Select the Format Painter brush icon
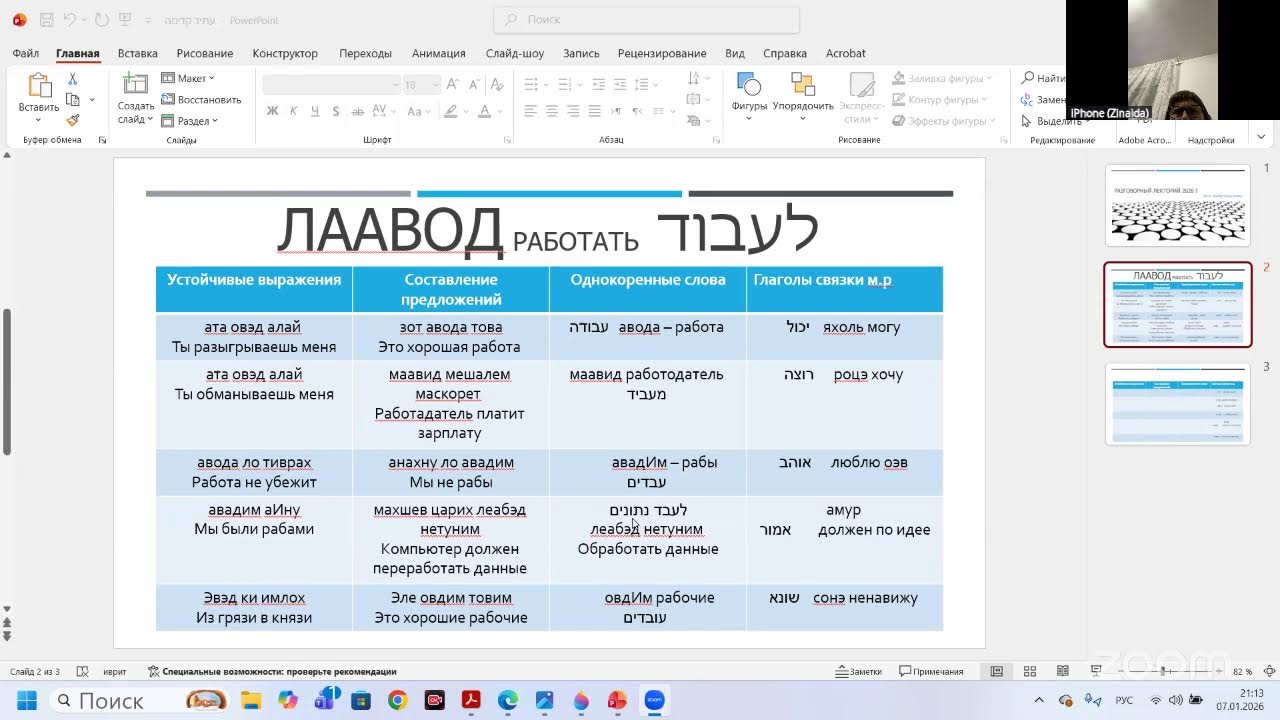Screen dimensions: 1280x720 click(x=72, y=120)
